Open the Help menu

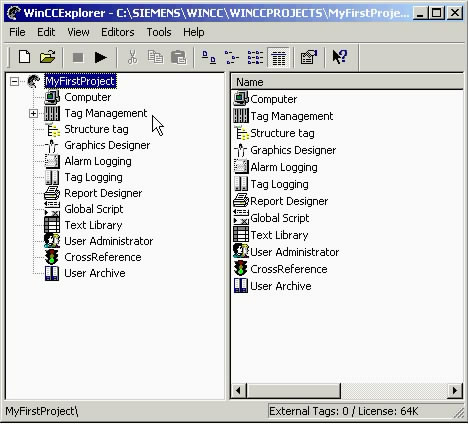coord(194,32)
